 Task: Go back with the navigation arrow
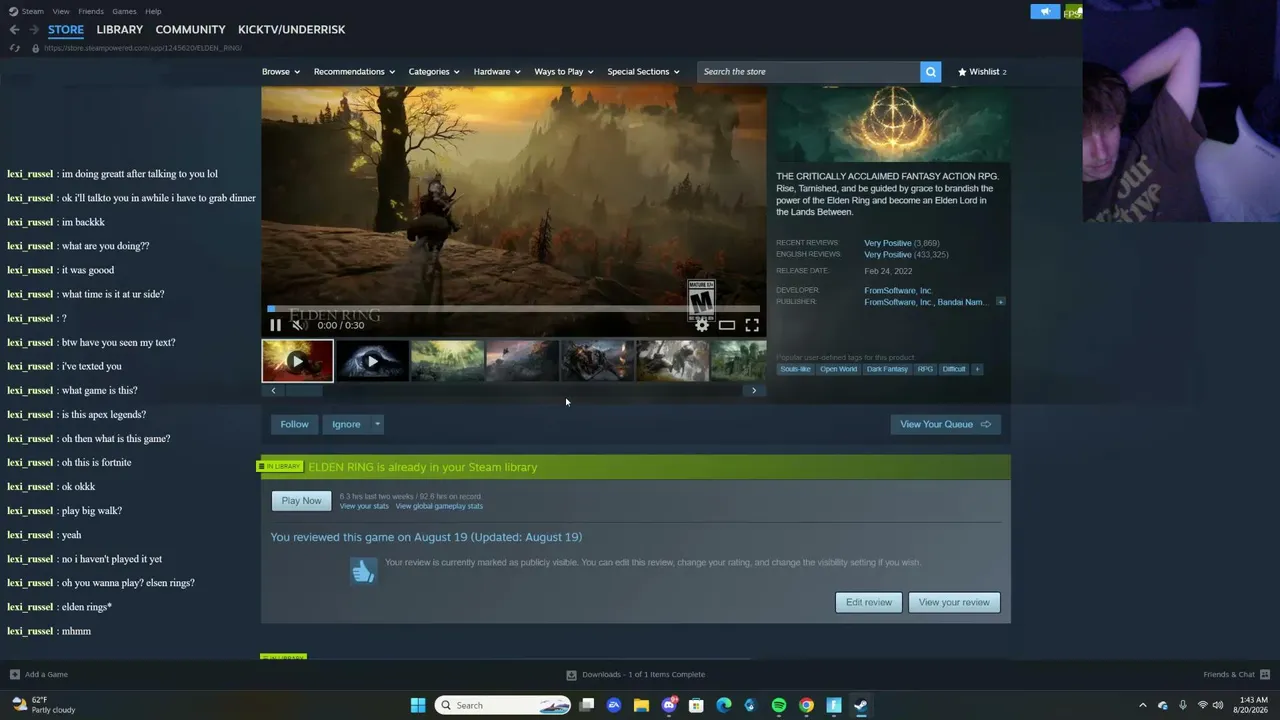(14, 29)
